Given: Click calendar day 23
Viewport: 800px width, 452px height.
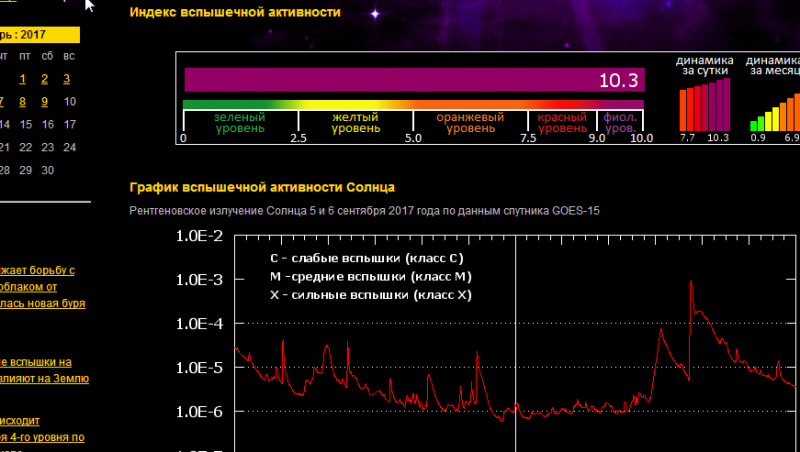Looking at the screenshot, I should [46, 147].
